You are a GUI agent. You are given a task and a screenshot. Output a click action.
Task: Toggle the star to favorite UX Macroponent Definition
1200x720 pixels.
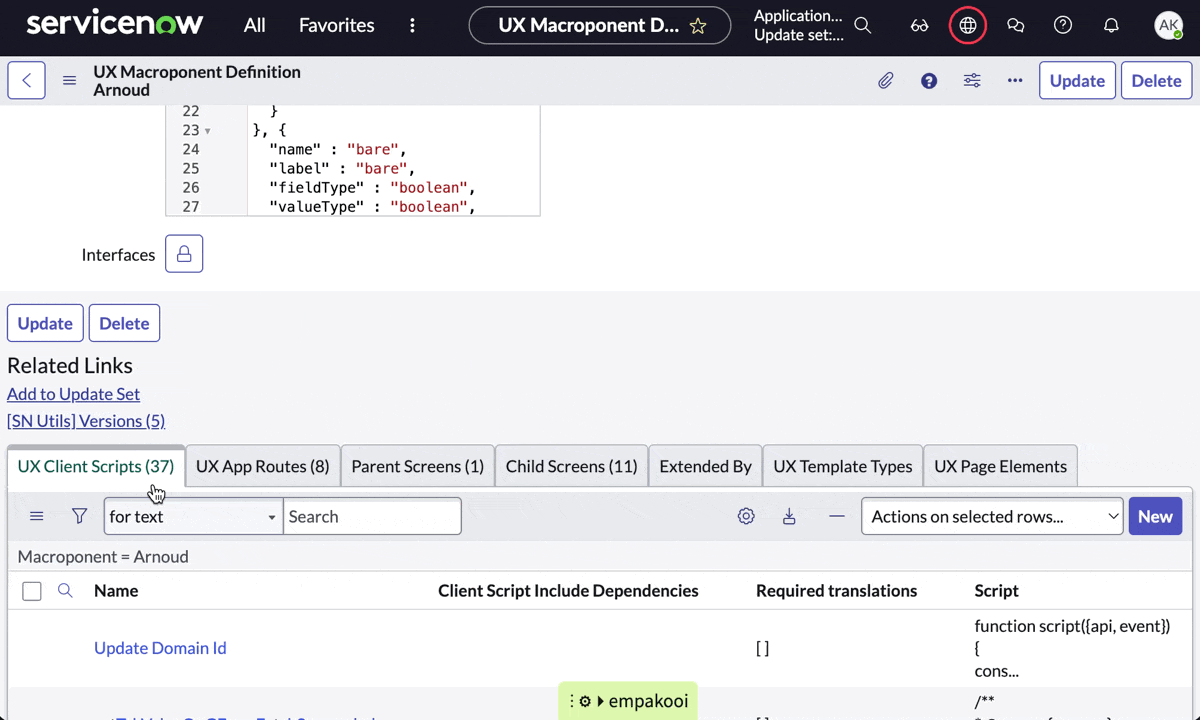pos(698,25)
